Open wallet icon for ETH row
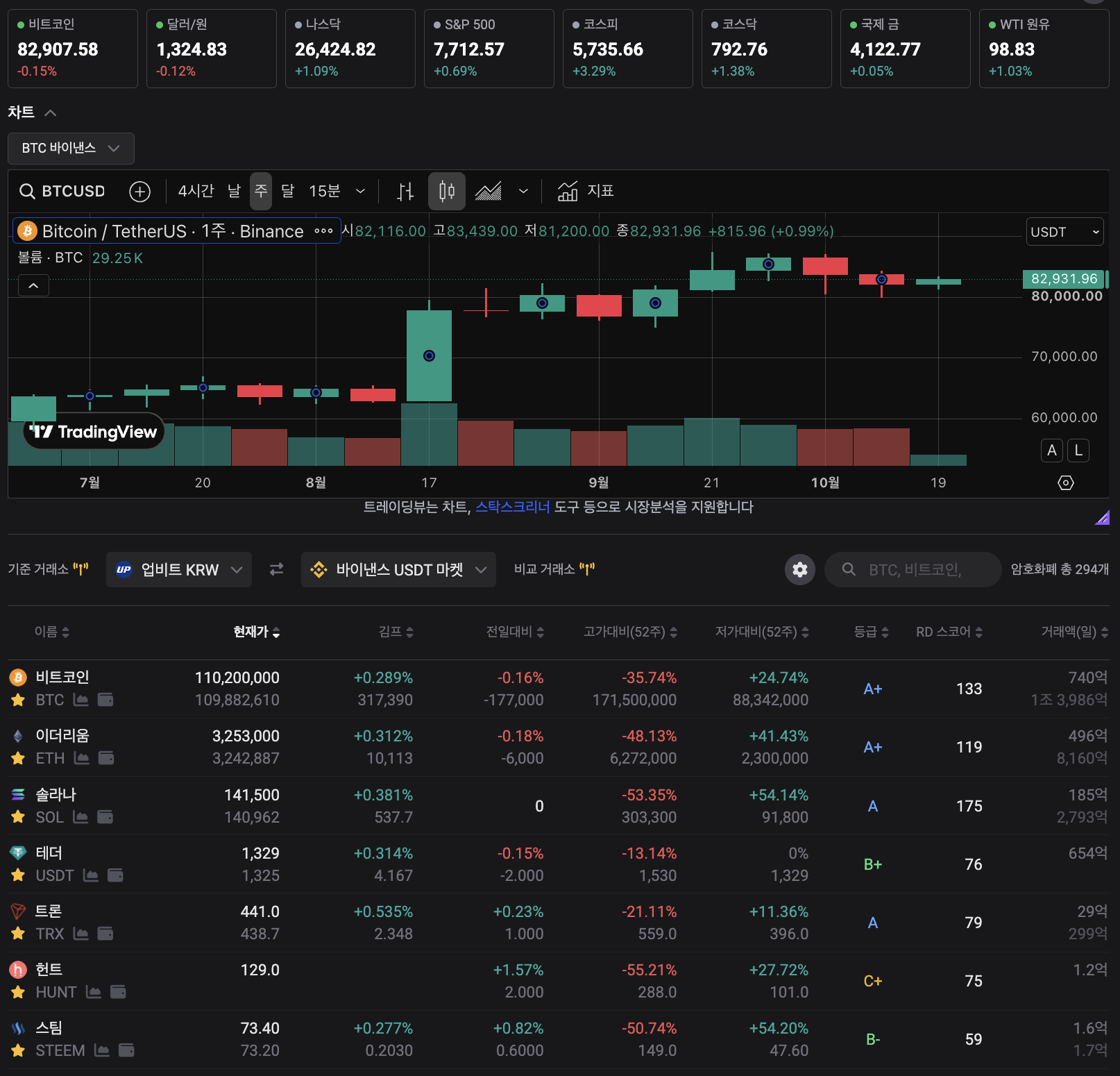 pyautogui.click(x=106, y=758)
